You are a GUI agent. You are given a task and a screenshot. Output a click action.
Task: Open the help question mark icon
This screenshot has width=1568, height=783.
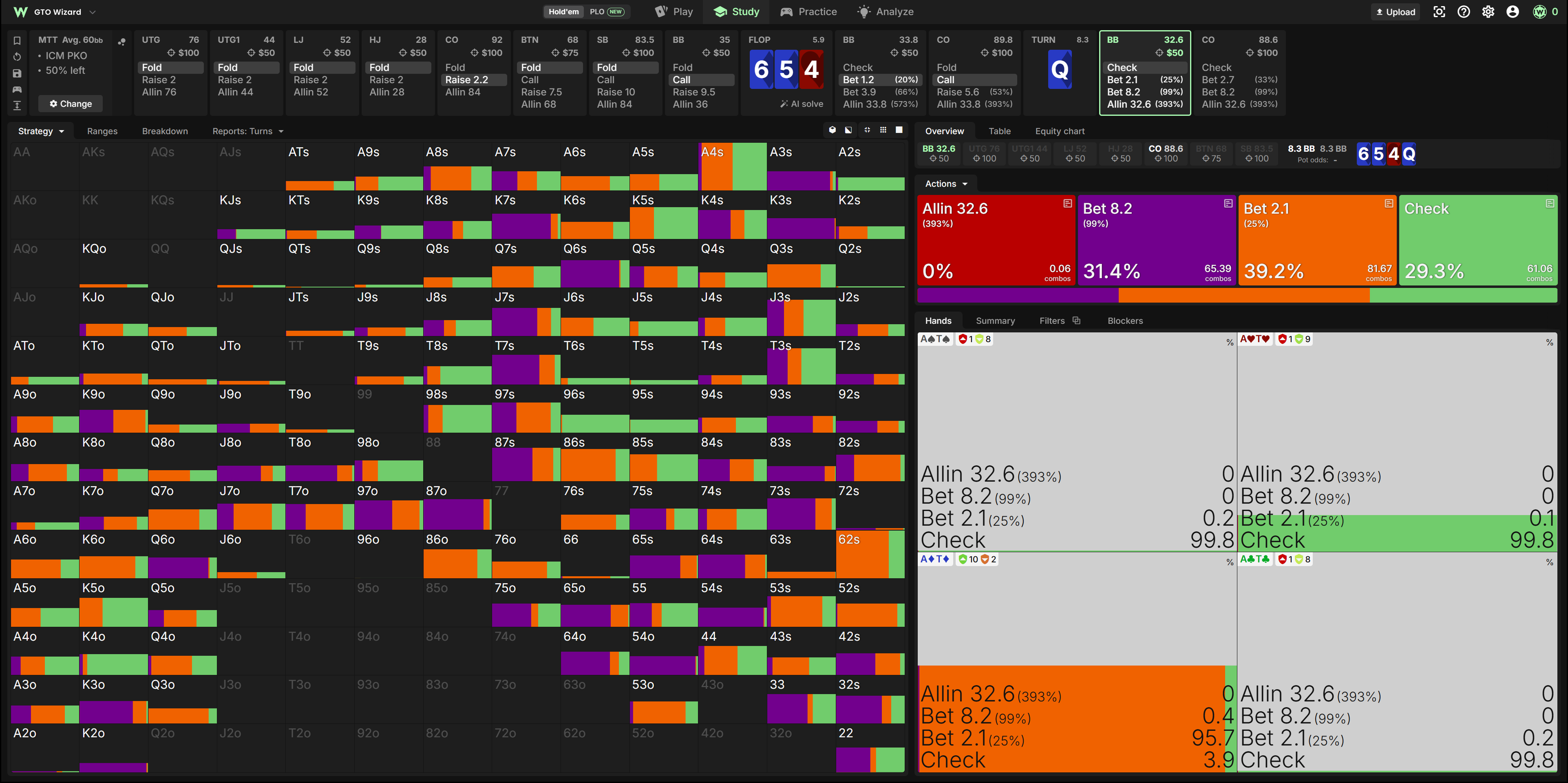point(1464,11)
